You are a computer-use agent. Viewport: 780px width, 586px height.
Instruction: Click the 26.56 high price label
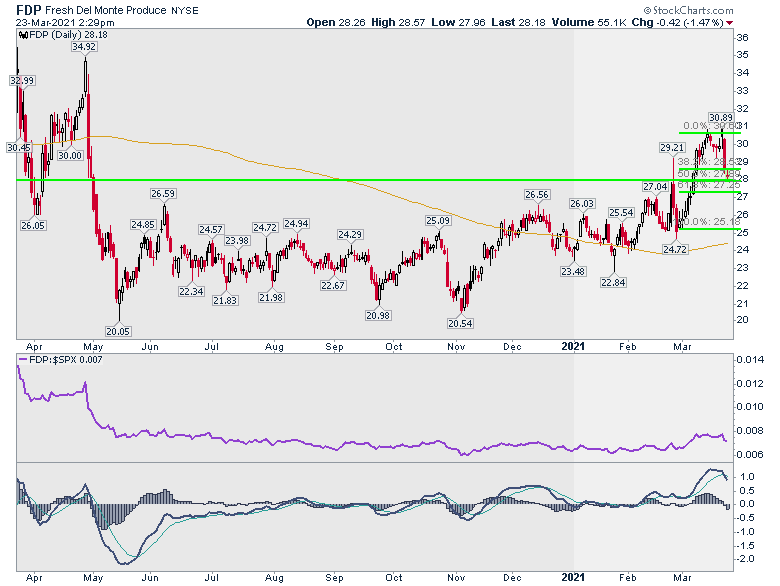pyautogui.click(x=537, y=195)
